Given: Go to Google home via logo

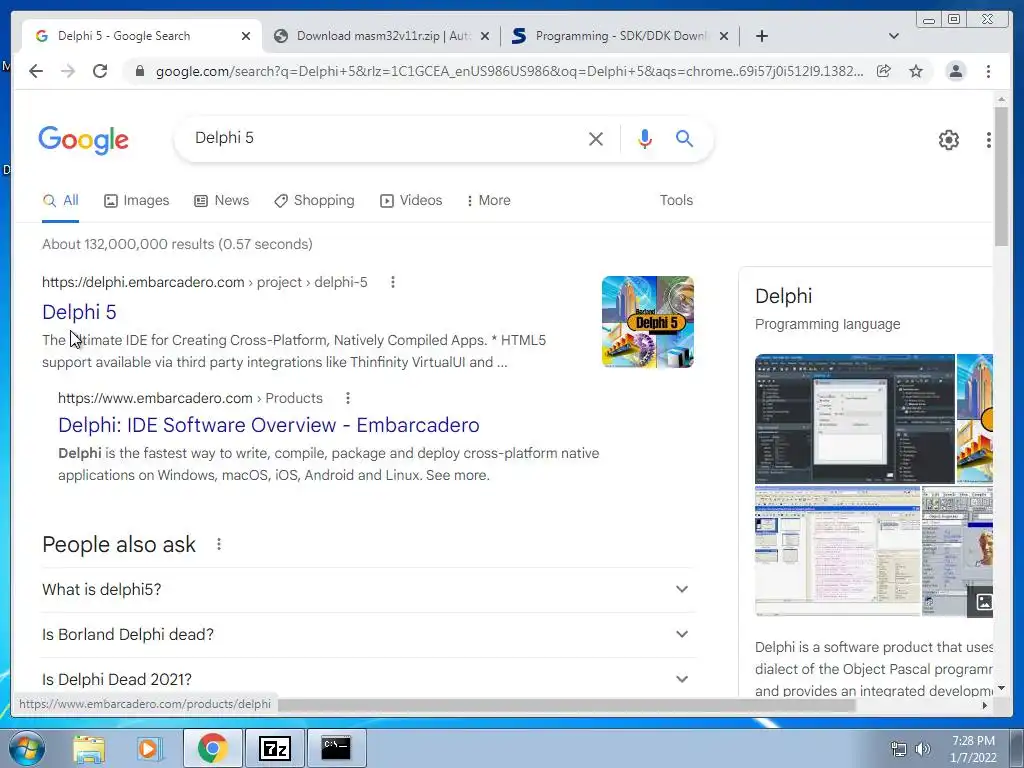Looking at the screenshot, I should pos(84,140).
